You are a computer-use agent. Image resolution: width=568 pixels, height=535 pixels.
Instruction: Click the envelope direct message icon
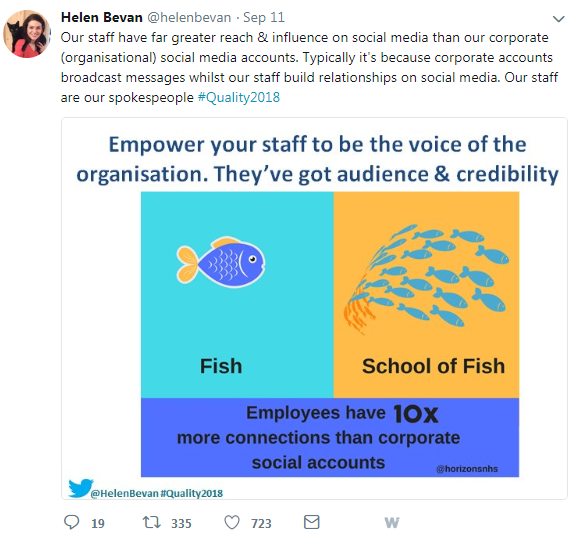(312, 522)
